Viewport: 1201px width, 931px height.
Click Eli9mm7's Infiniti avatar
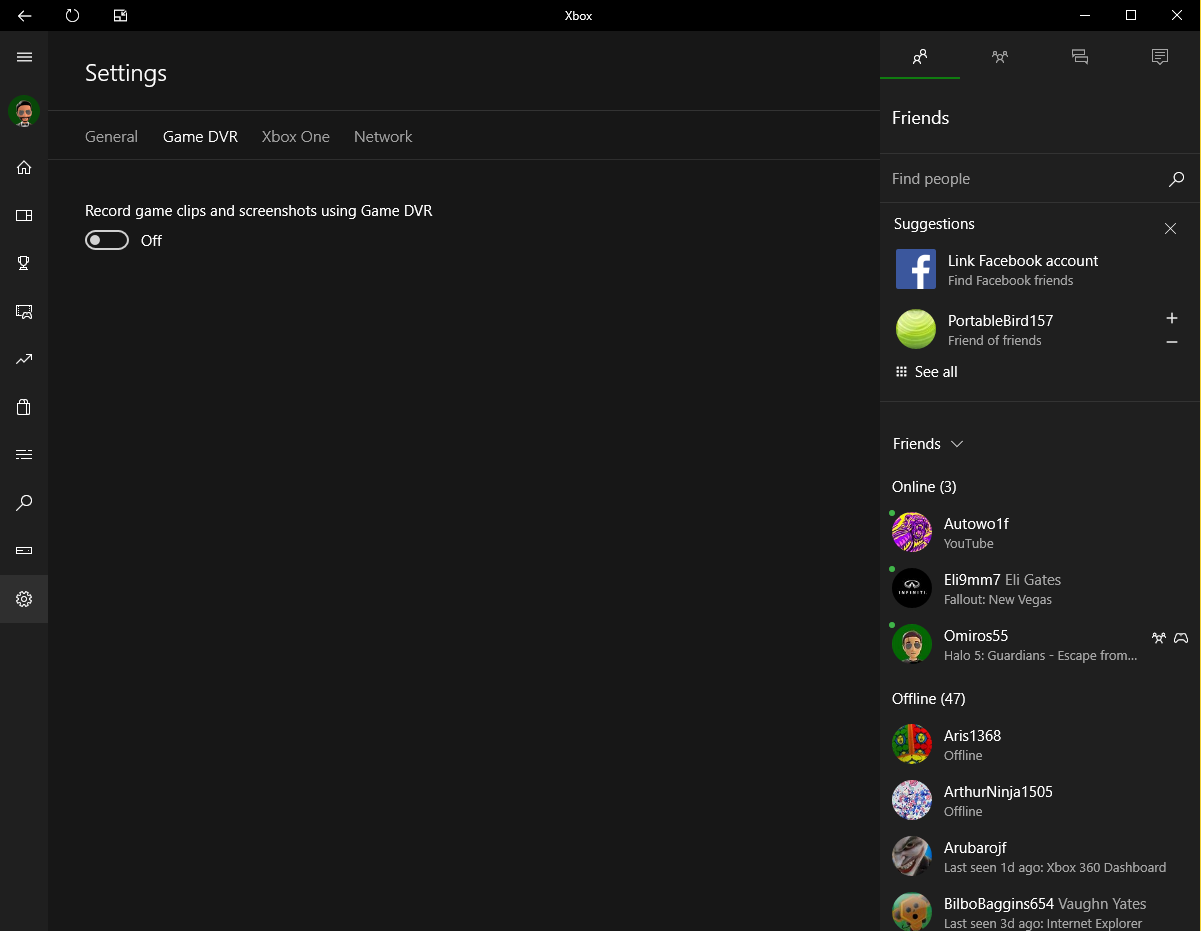click(912, 588)
